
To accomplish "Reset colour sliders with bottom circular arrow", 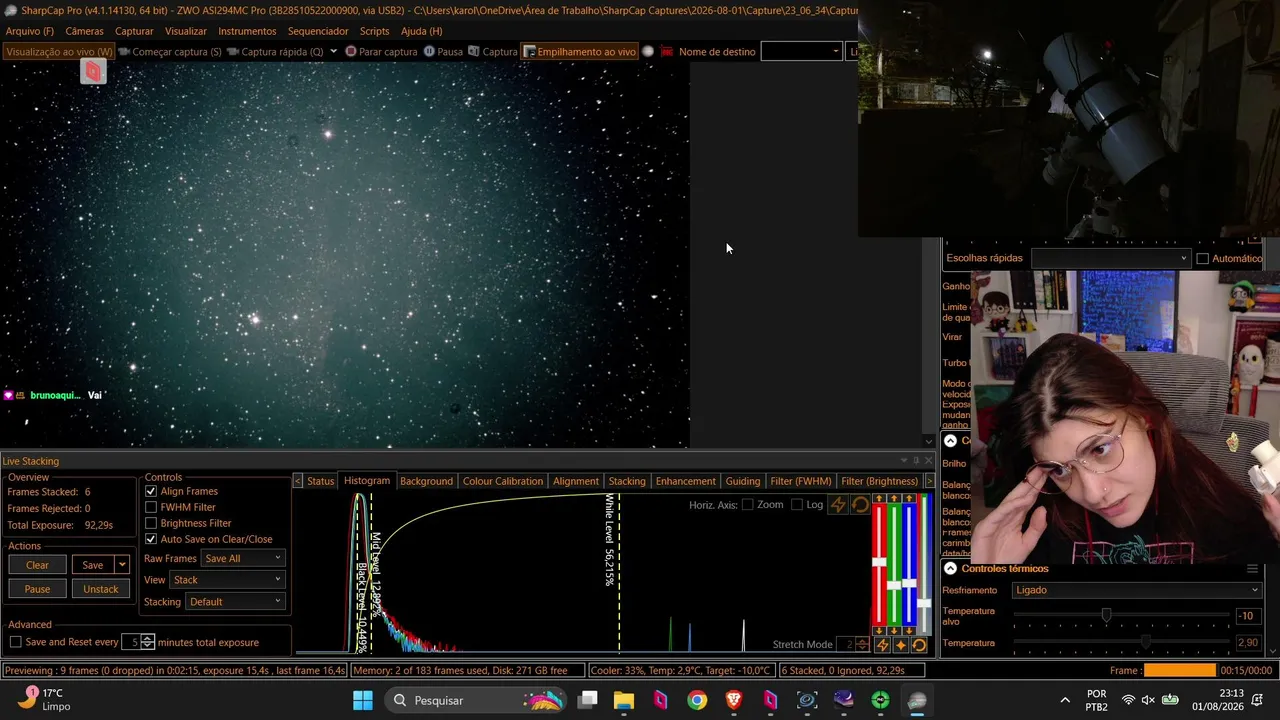I will pos(919,645).
